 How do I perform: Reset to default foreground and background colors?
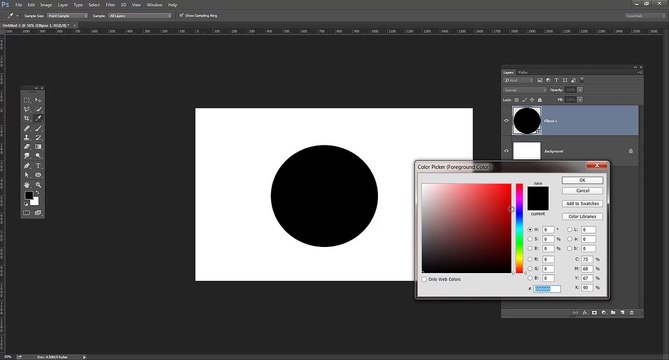[26, 204]
